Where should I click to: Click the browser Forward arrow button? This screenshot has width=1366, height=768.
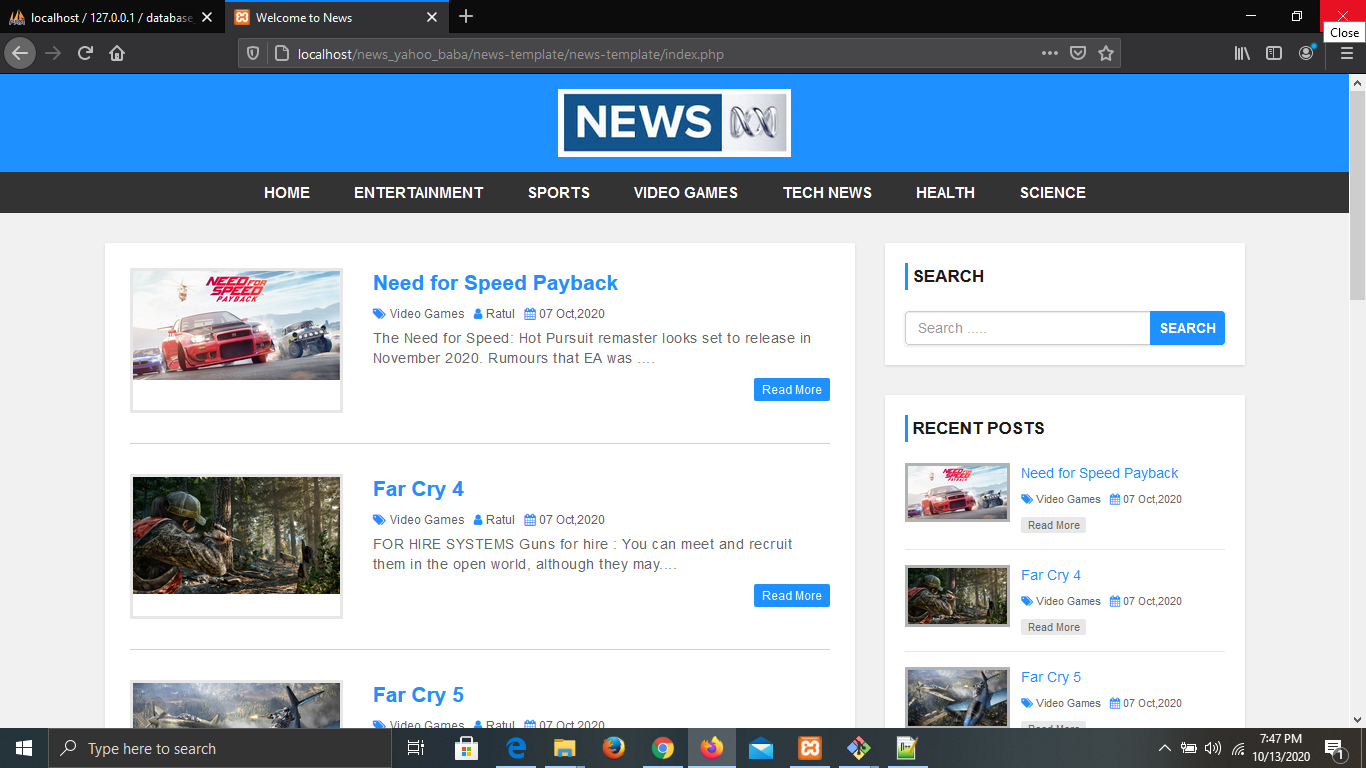[53, 53]
